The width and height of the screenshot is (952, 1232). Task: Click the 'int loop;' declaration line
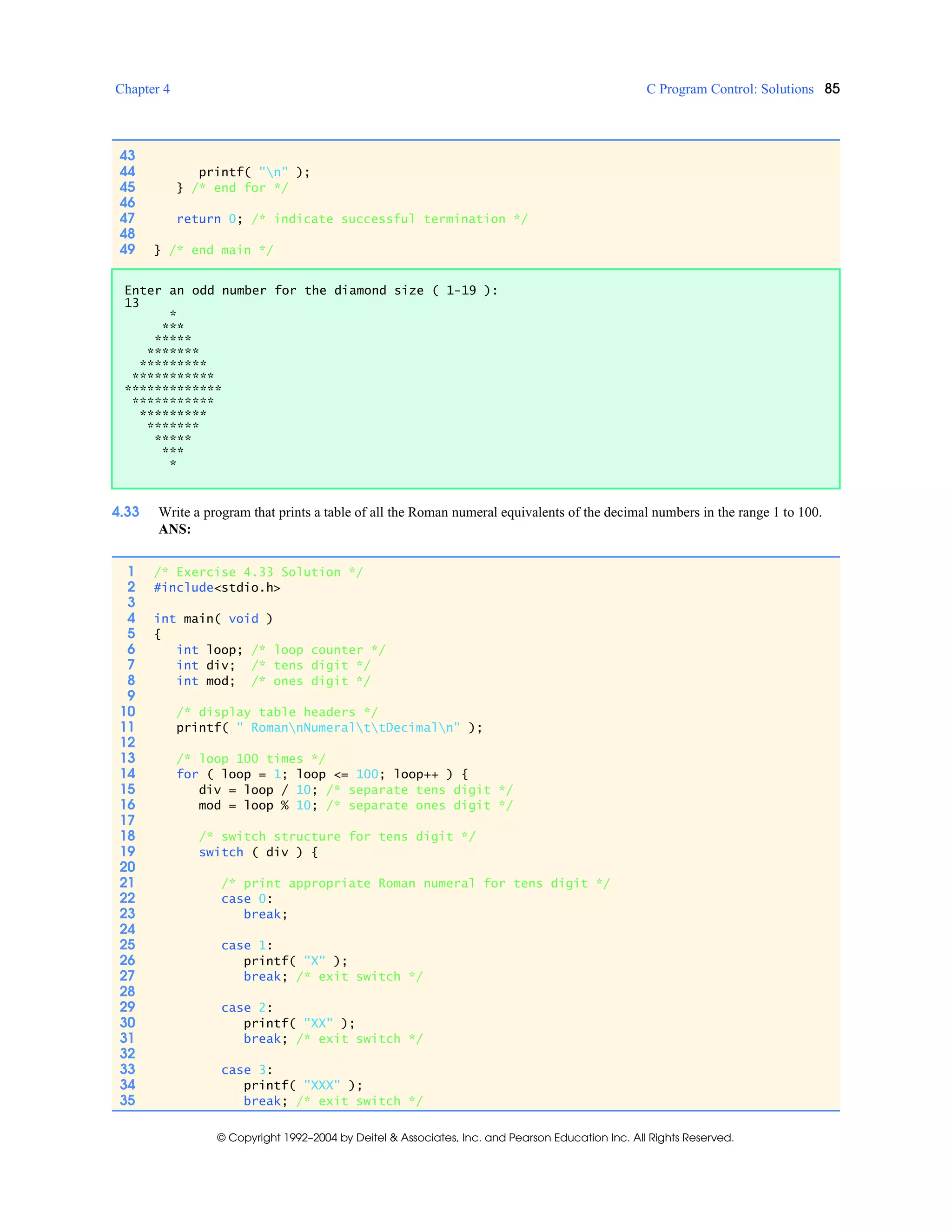[209, 650]
